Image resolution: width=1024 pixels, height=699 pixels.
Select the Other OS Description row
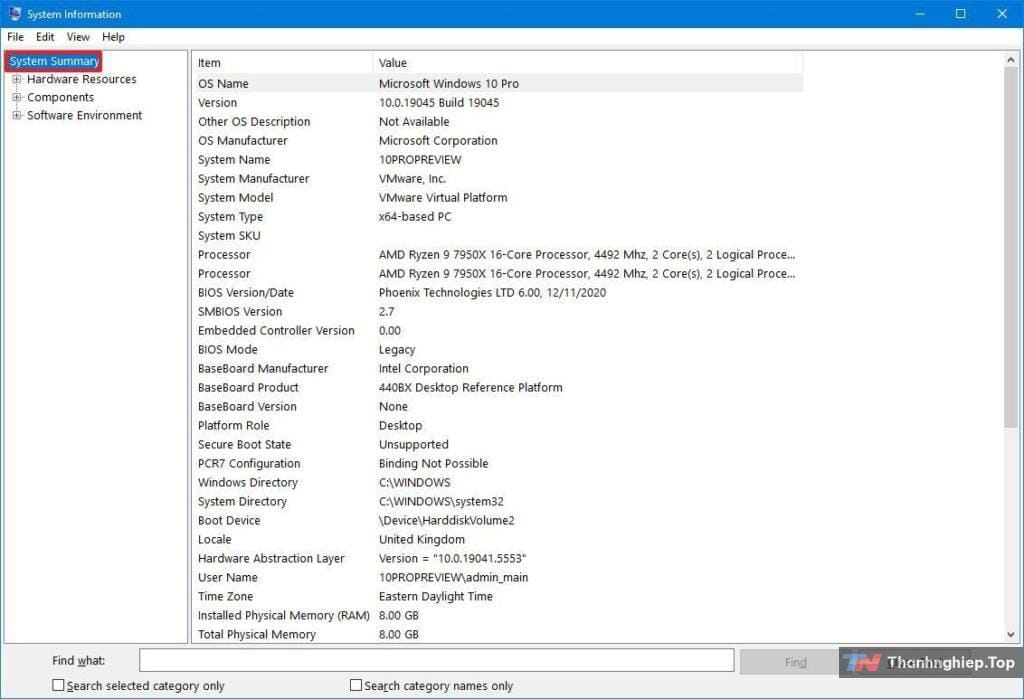tap(498, 122)
